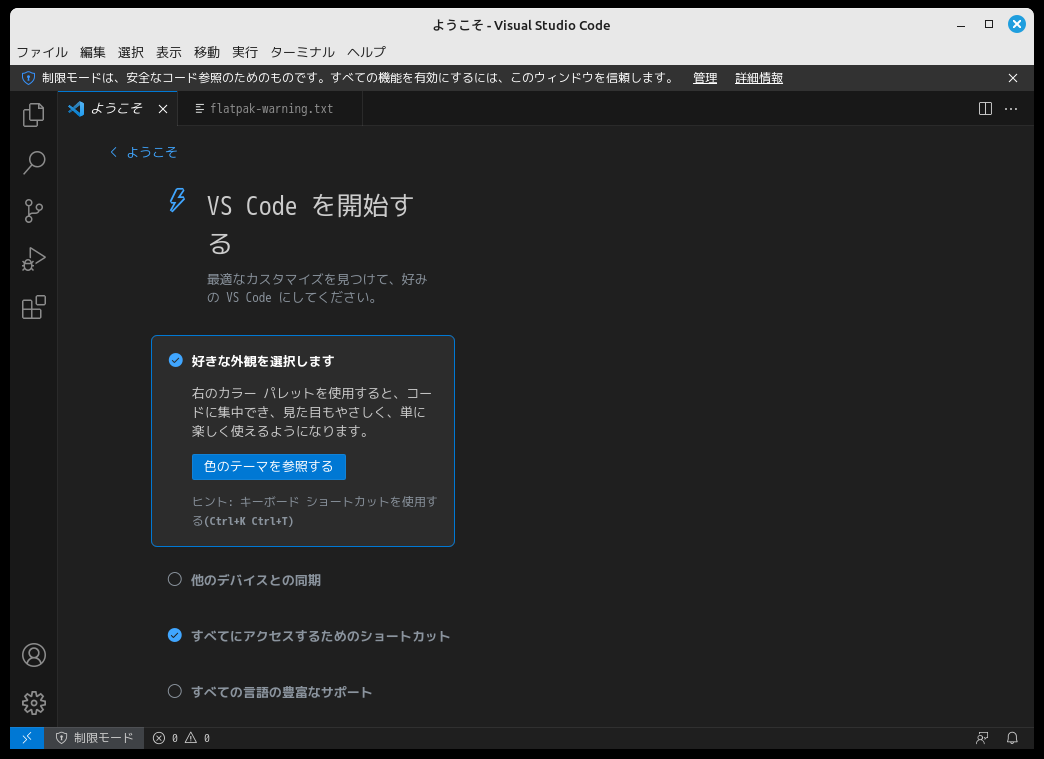Mark the 他のデバイスとの同期 step circle
Screen dimensions: 1044x759
(174, 579)
